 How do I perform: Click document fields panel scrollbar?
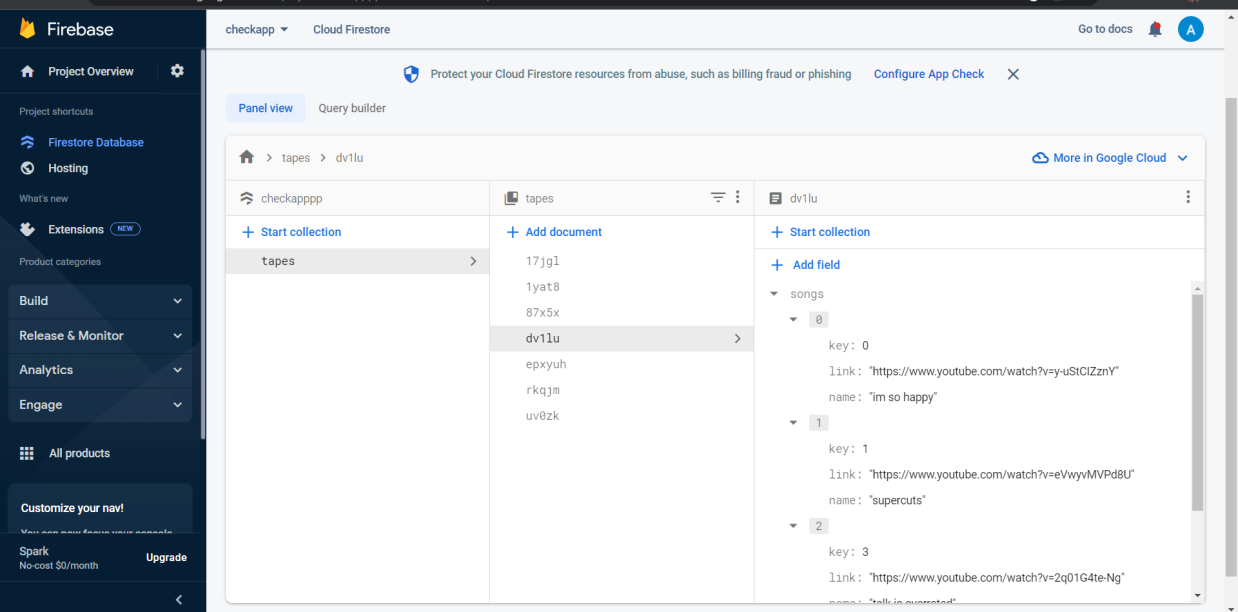1197,403
